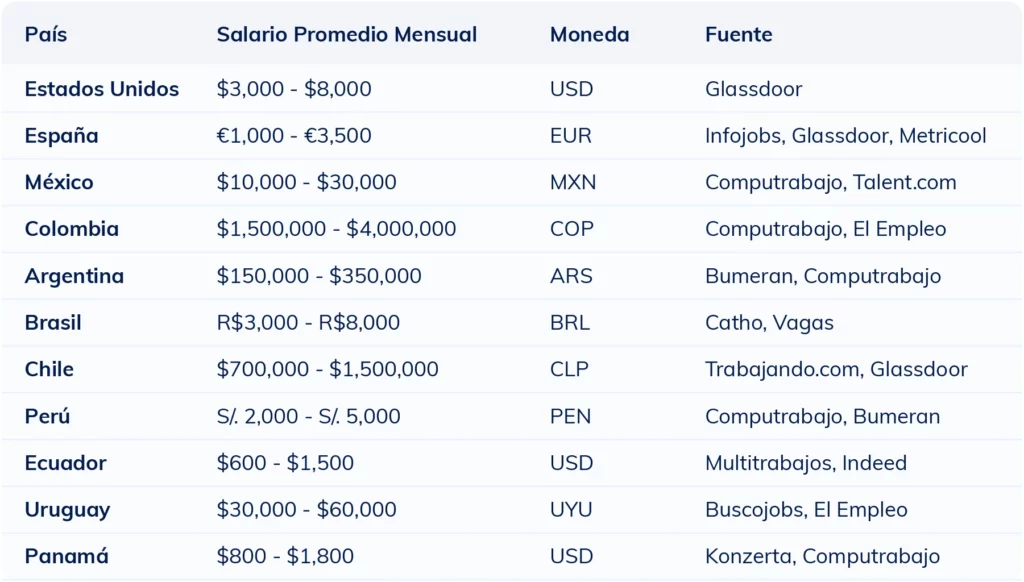1024x582 pixels.
Task: Click the BRL currency cell
Action: tap(570, 323)
